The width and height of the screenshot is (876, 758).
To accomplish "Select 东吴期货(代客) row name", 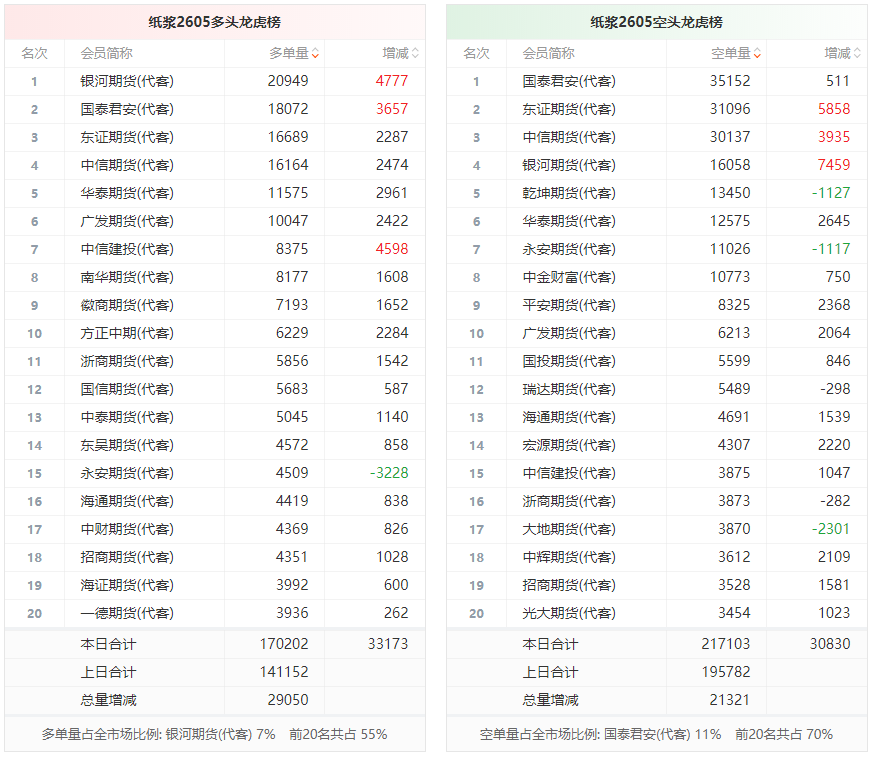I will (x=127, y=445).
